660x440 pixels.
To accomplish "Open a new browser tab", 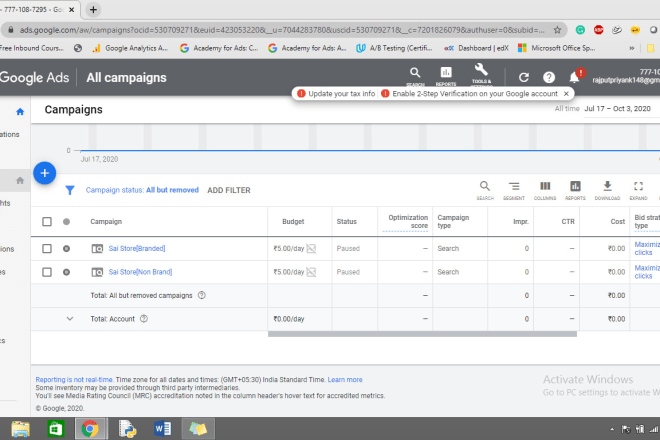I will point(93,10).
